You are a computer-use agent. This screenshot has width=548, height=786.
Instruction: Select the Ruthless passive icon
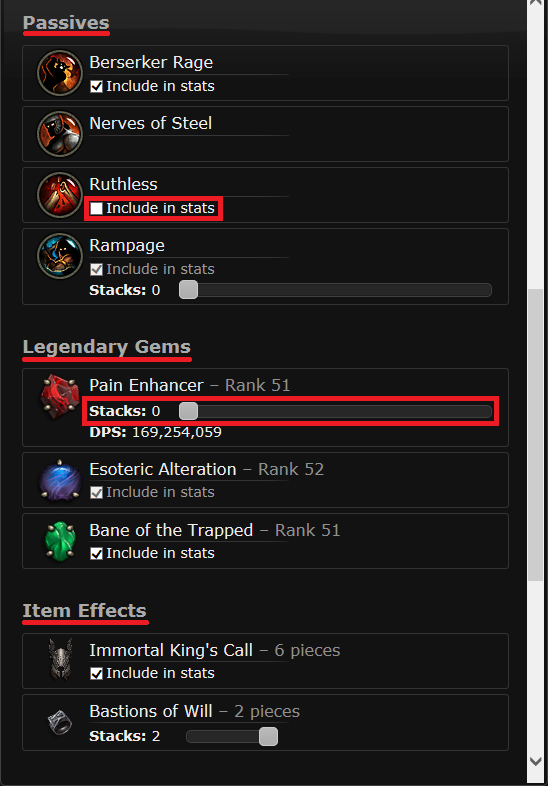(60, 195)
